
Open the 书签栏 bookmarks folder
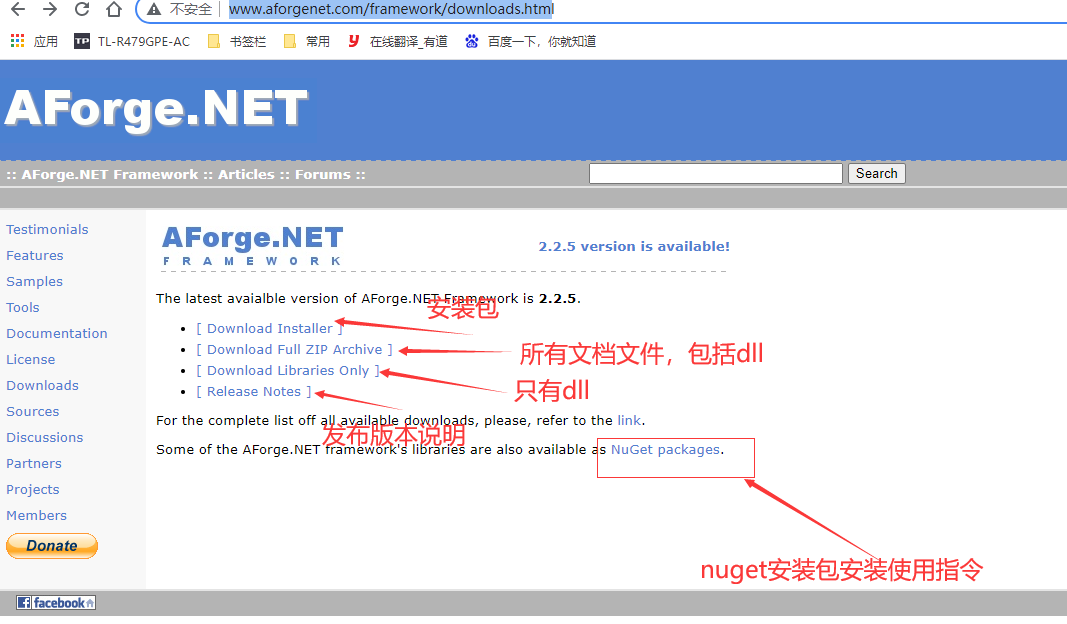point(237,42)
